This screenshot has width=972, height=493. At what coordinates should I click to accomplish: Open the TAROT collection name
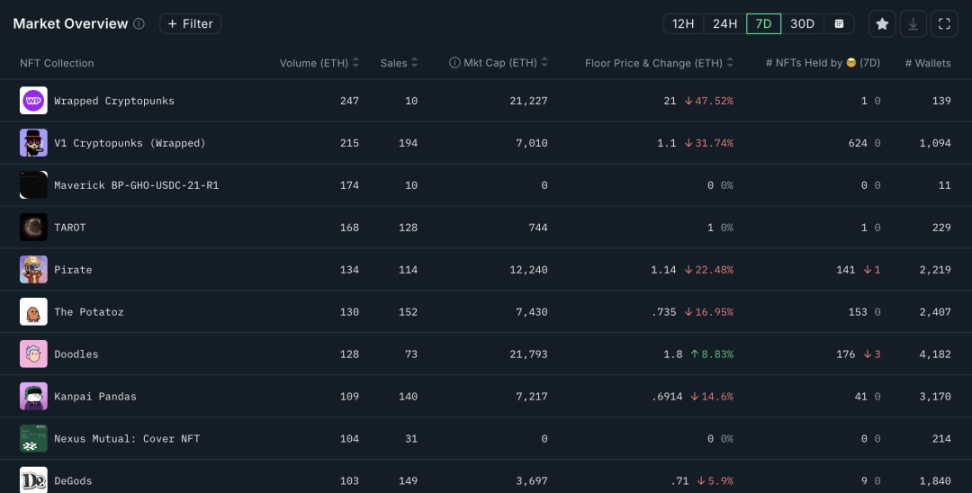point(70,227)
